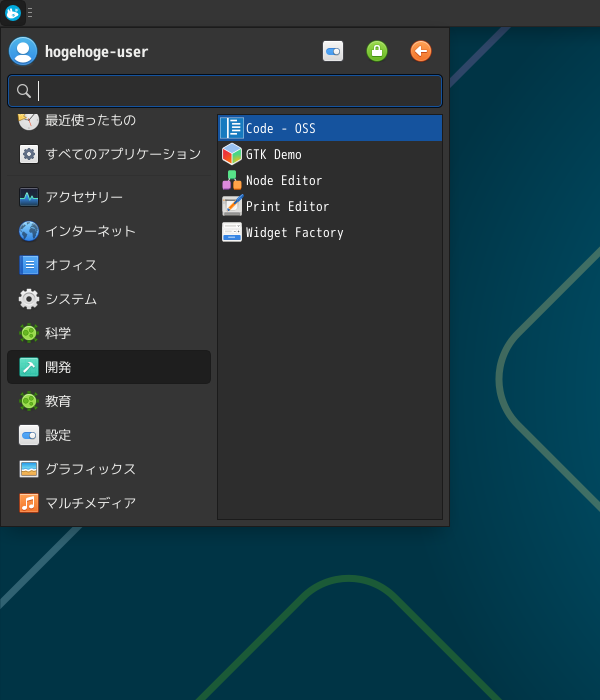Click the green lock screen icon
The height and width of the screenshot is (700, 600).
(x=377, y=51)
